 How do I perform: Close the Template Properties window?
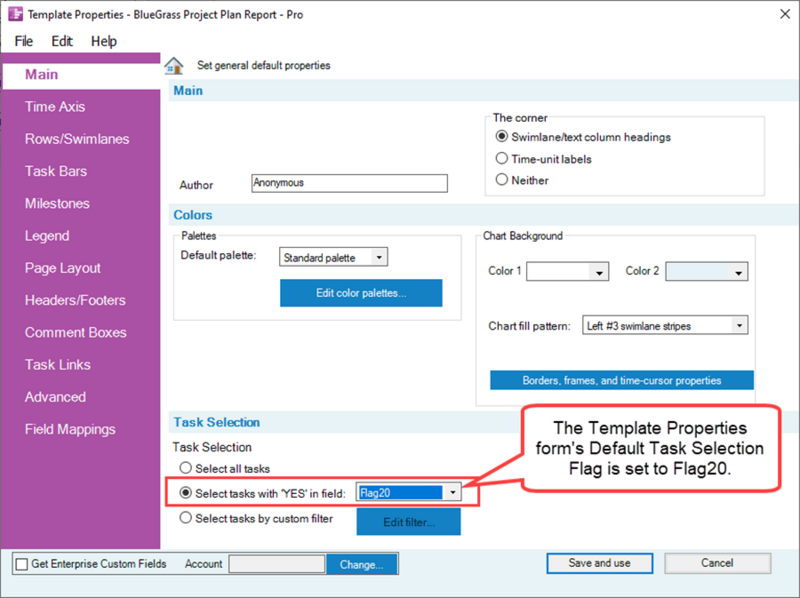click(785, 14)
